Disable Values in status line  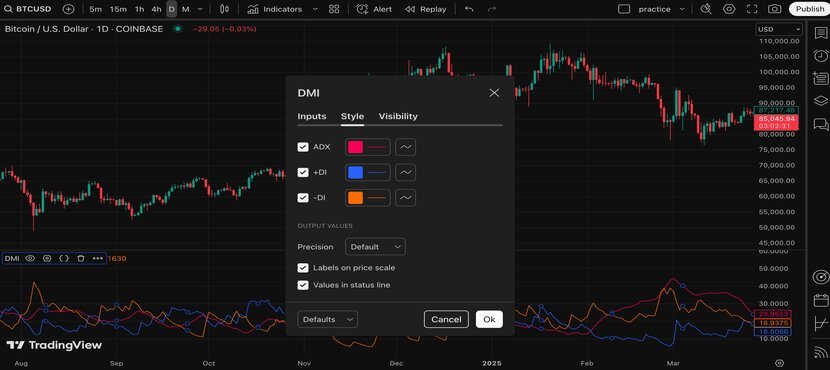coord(303,285)
